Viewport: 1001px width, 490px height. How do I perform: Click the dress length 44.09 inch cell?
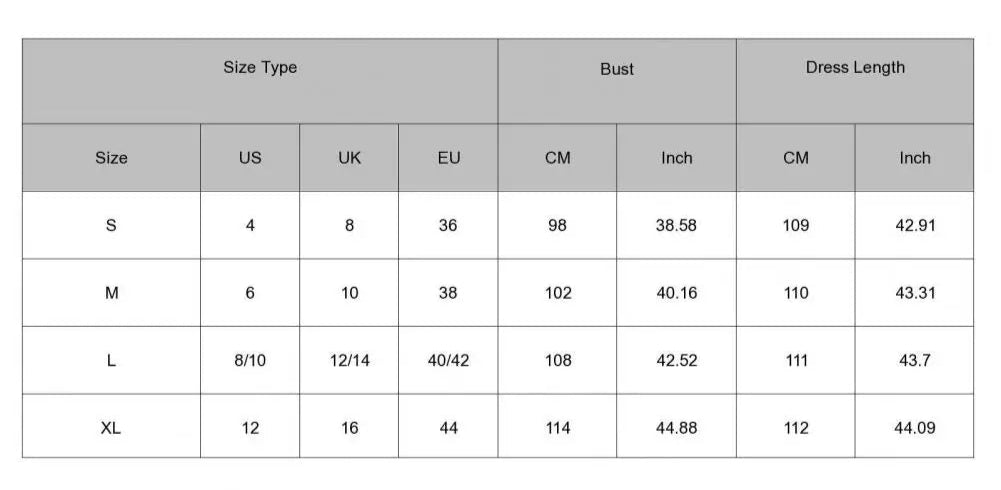915,428
